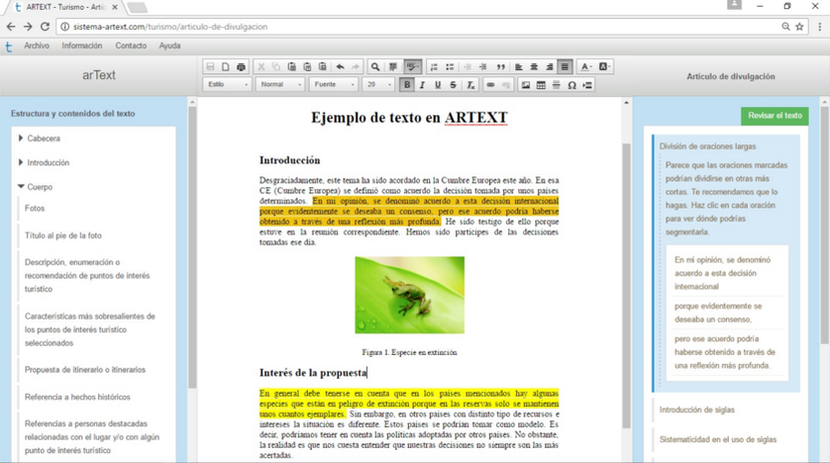Click the Save icon in the toolbar
This screenshot has width=830, height=463.
point(210,67)
